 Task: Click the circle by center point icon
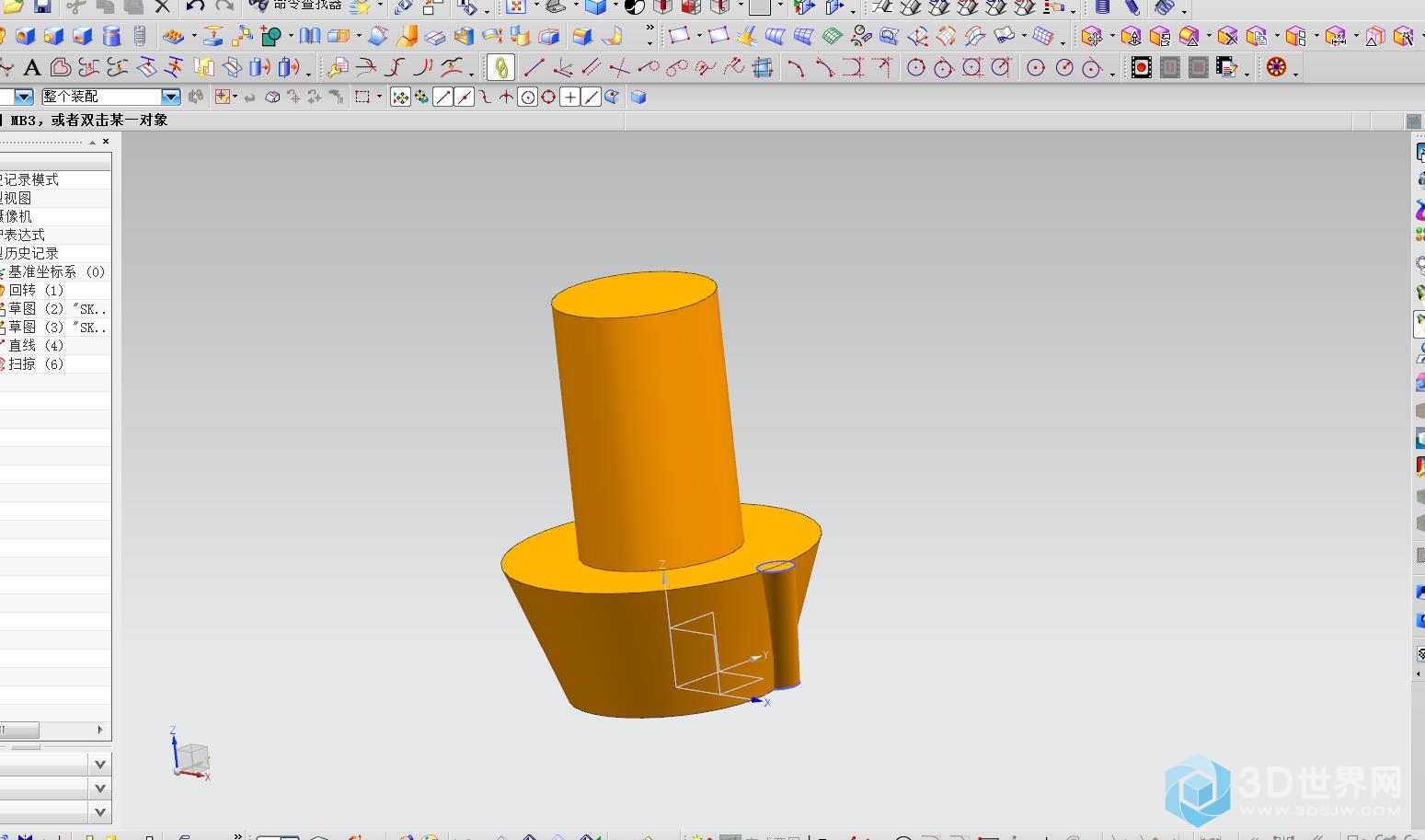(x=1036, y=67)
